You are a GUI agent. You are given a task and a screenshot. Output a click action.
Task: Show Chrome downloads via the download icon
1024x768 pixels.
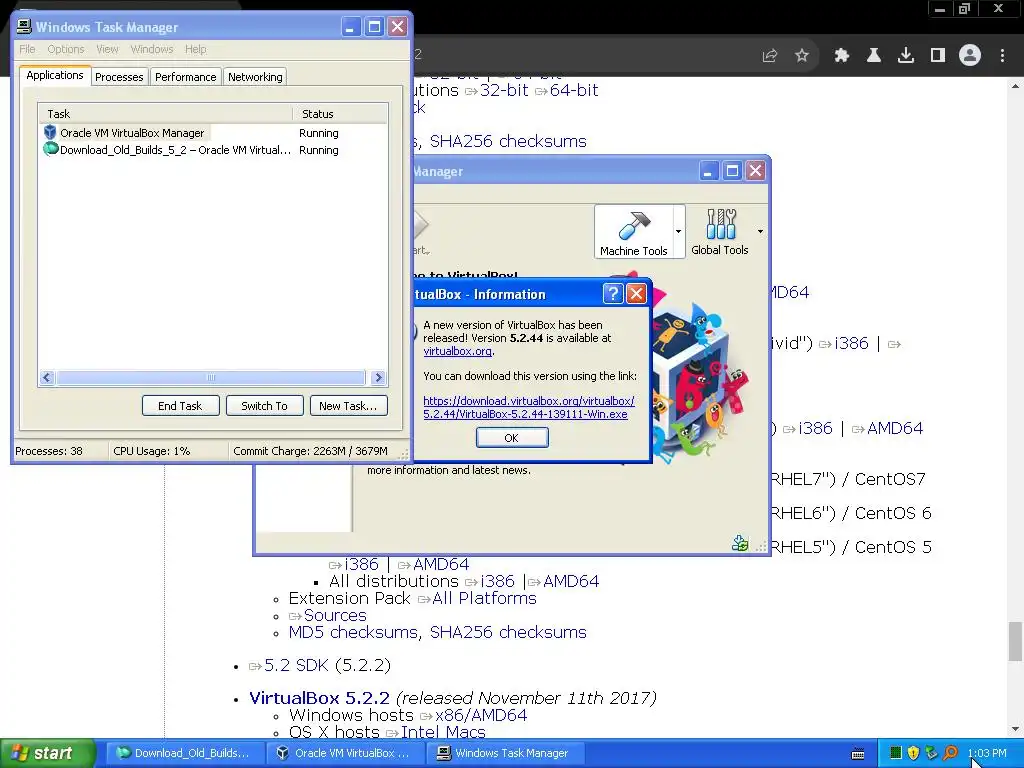click(x=906, y=56)
